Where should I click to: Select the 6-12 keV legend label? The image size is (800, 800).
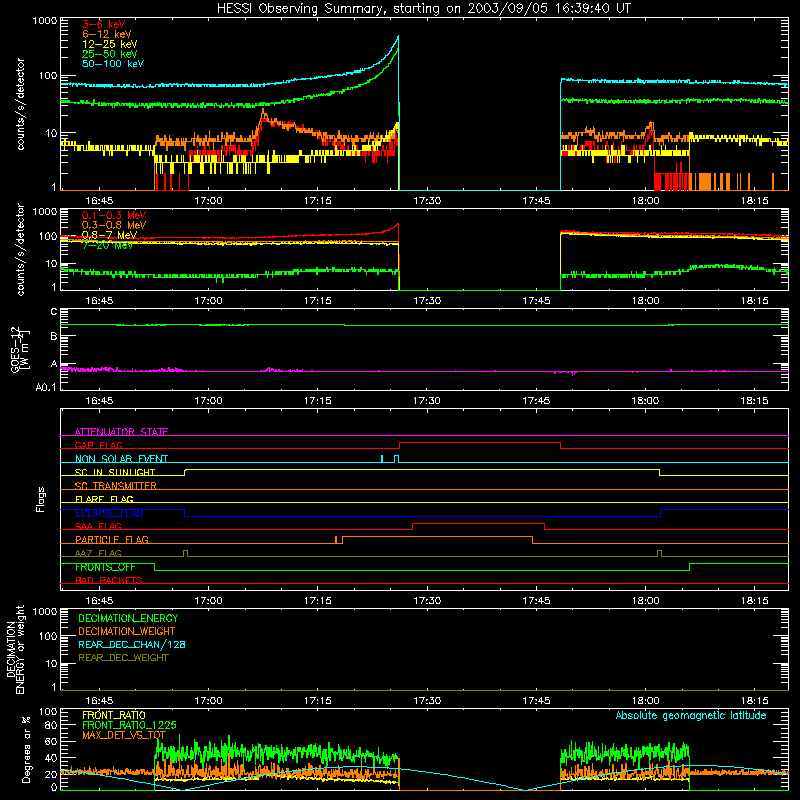[x=107, y=34]
